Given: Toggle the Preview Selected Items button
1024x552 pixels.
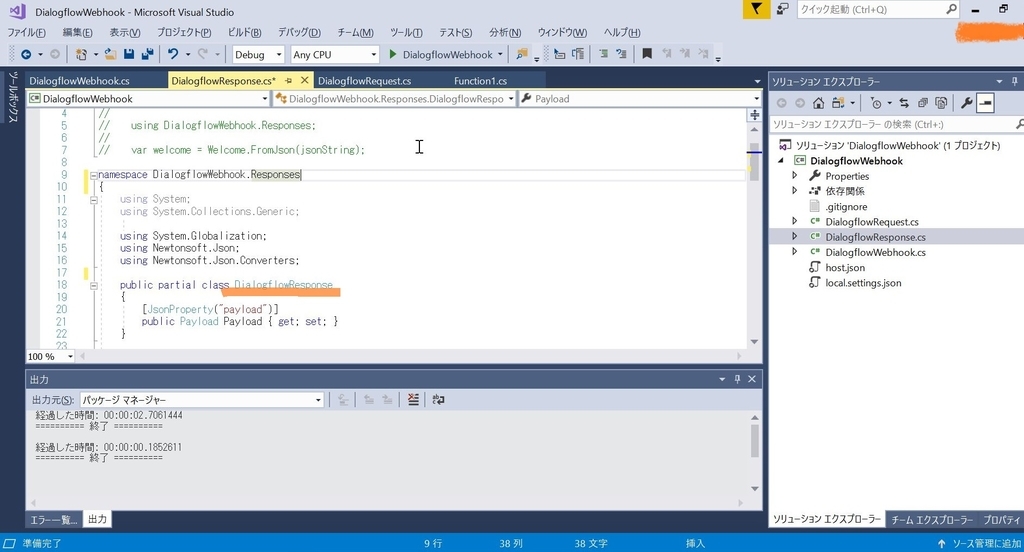Looking at the screenshot, I should coord(985,103).
